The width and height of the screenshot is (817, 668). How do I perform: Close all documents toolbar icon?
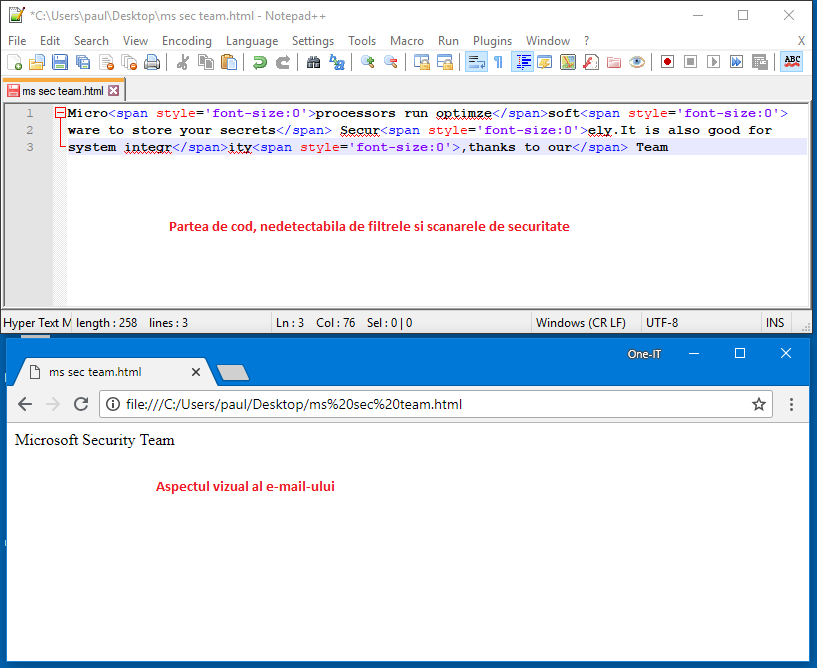(129, 63)
